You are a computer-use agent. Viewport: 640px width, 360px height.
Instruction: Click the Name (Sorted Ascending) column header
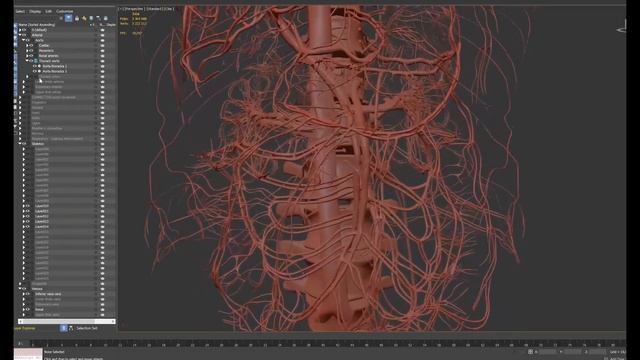click(x=37, y=24)
